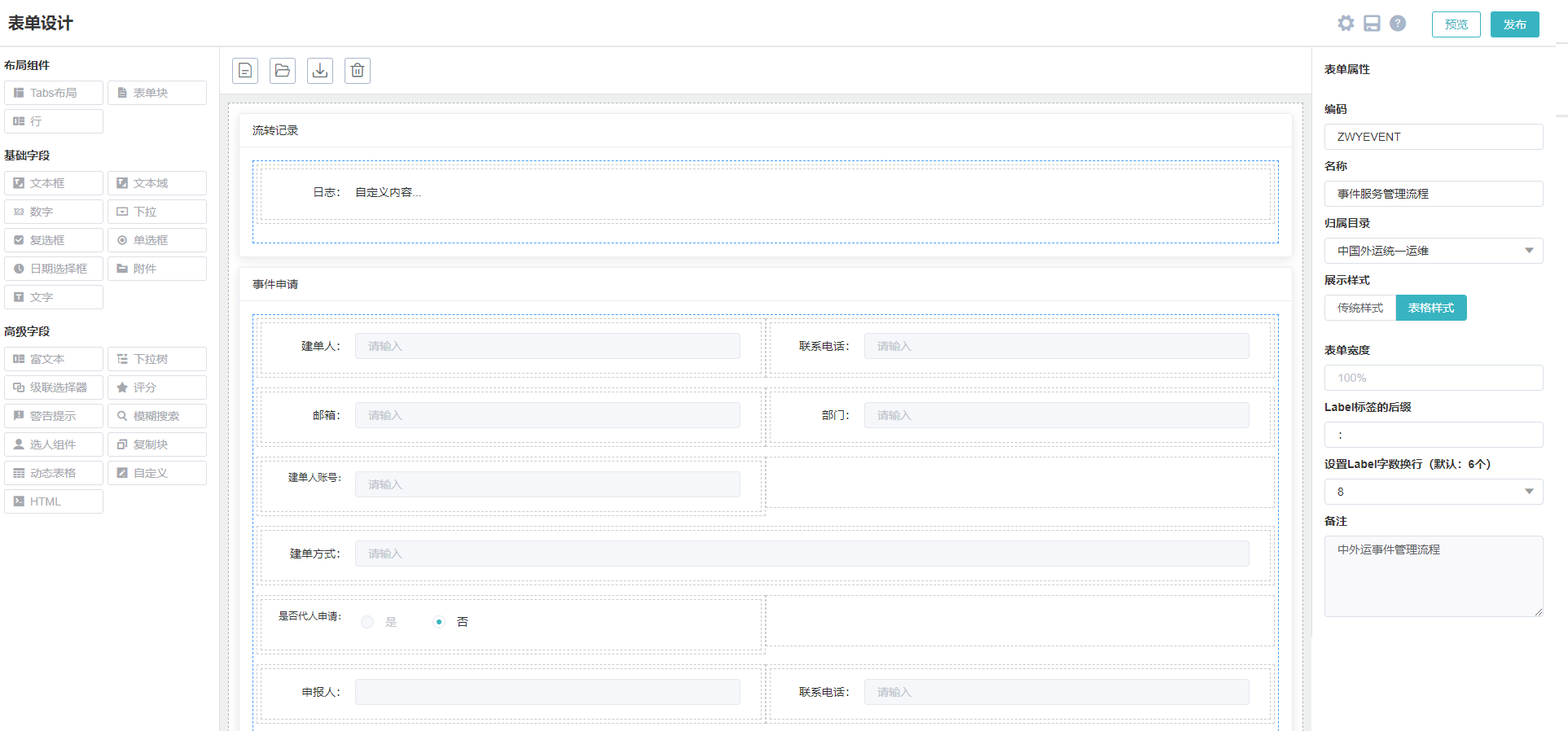Open form settings gear icon
1568x731 pixels.
coord(1346,24)
